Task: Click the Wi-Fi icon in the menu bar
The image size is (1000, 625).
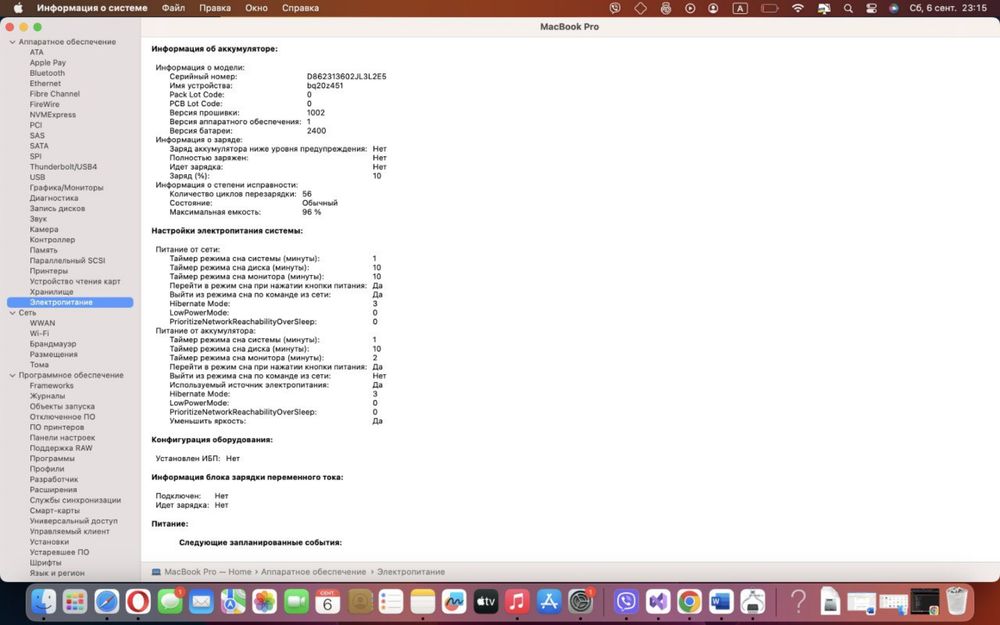Action: click(798, 8)
